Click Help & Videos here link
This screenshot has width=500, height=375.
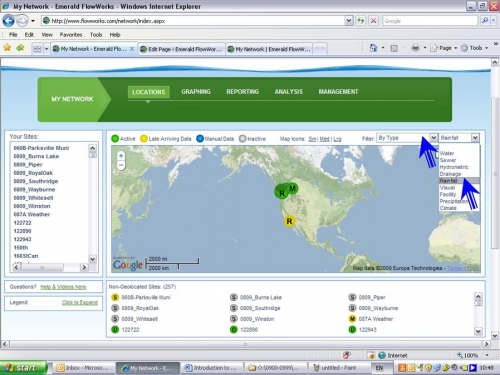click(63, 287)
